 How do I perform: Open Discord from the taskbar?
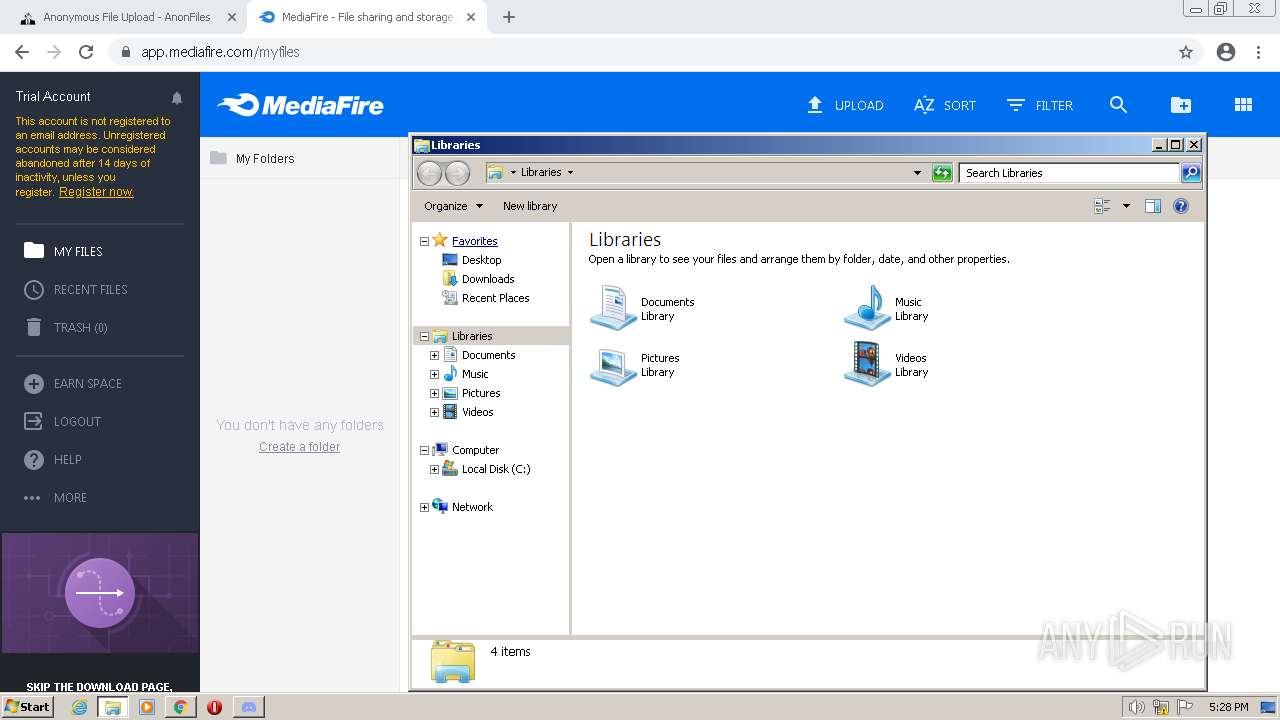249,707
